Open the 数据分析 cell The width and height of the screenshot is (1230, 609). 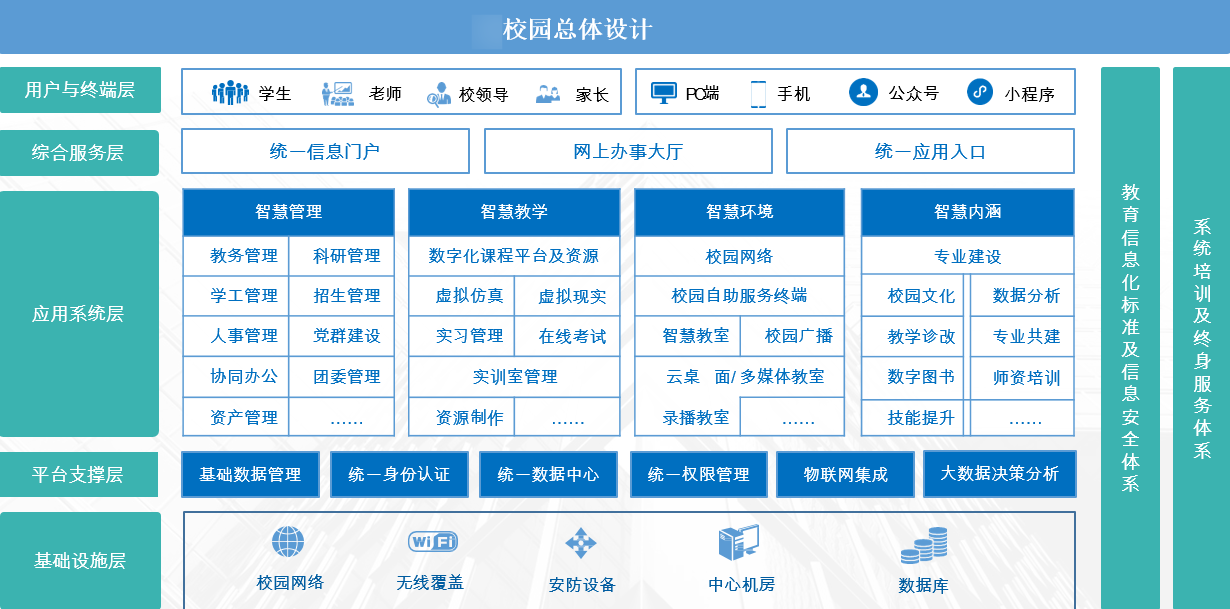(1022, 296)
